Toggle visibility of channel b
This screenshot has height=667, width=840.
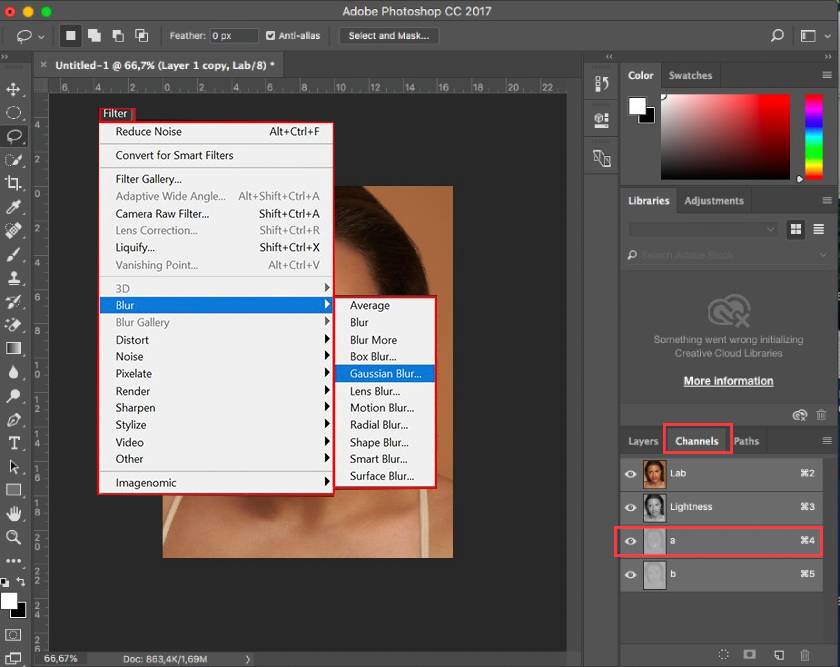pyautogui.click(x=630, y=575)
